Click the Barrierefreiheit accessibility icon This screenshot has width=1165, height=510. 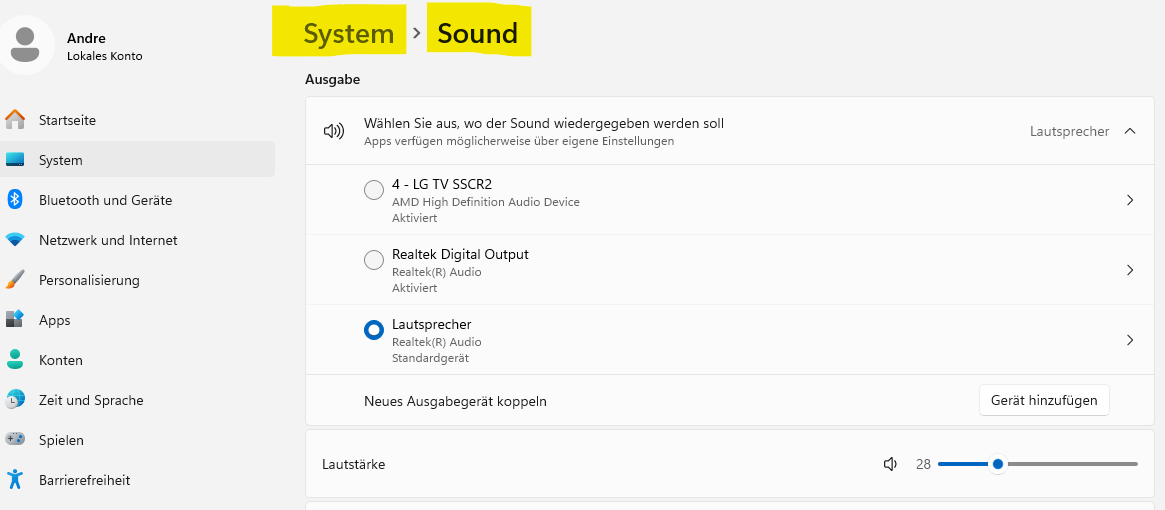pos(15,480)
